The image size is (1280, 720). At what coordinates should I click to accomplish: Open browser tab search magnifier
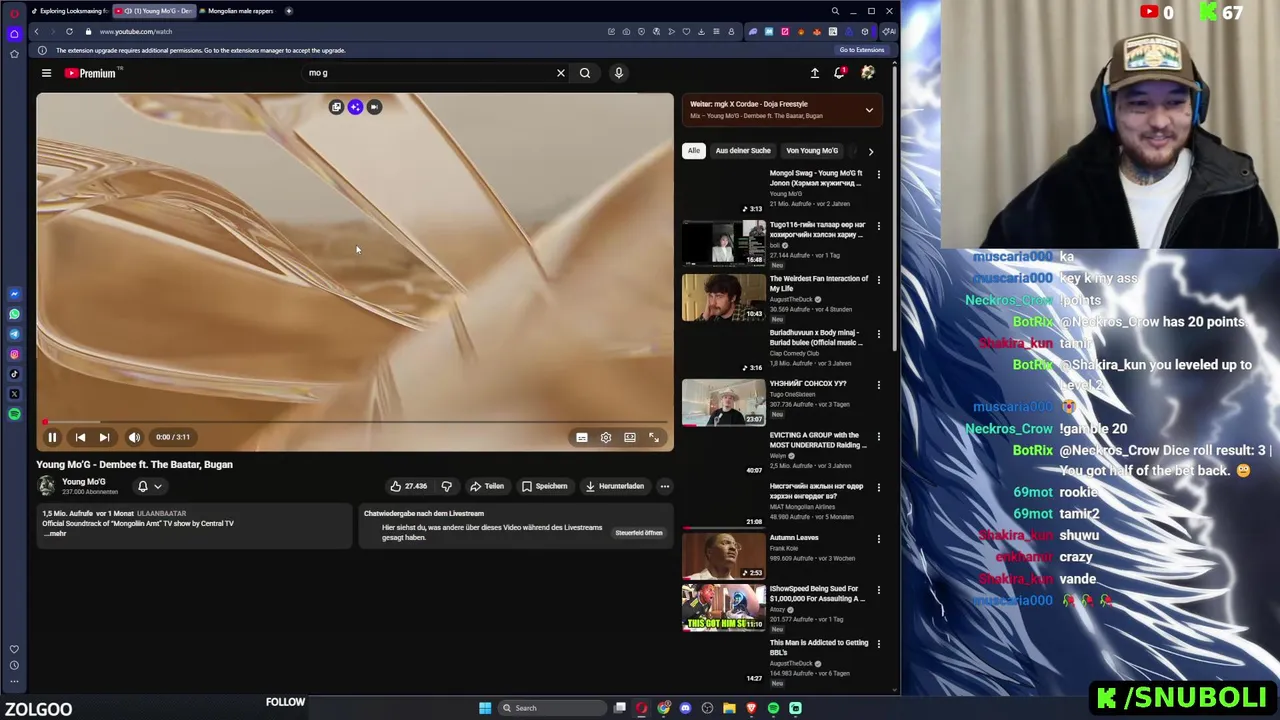[835, 11]
